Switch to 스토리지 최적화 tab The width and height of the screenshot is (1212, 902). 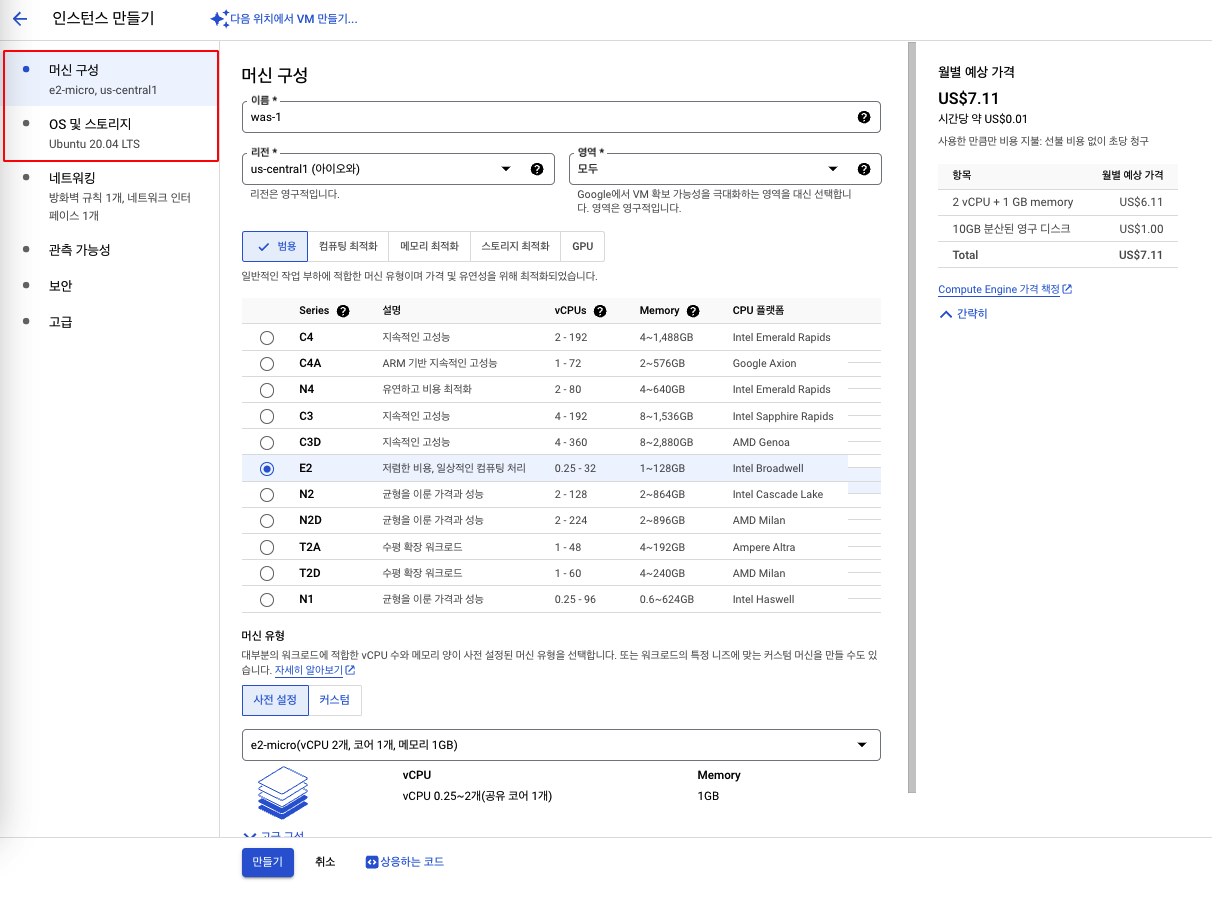click(515, 246)
